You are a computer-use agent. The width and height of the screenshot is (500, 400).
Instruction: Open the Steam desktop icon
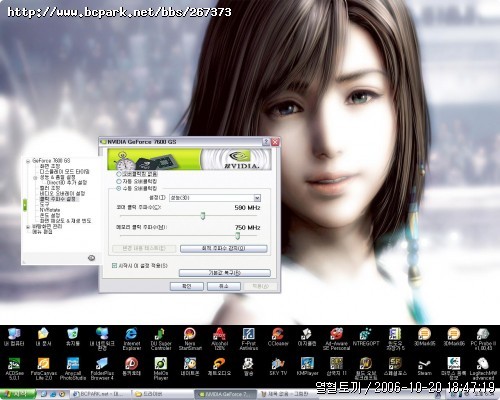pyautogui.click(x=424, y=367)
